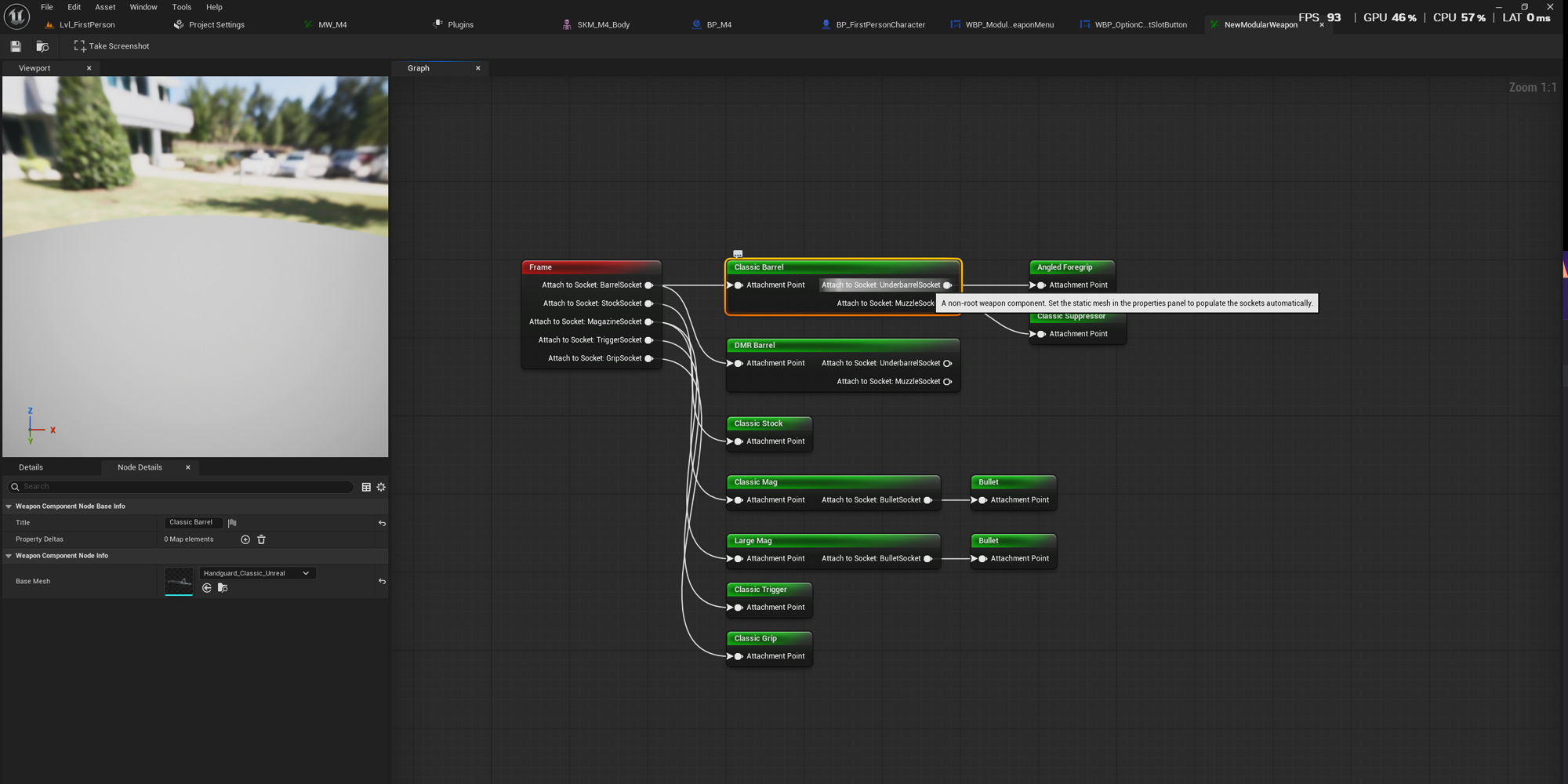Open the Asset menu

pyautogui.click(x=105, y=7)
